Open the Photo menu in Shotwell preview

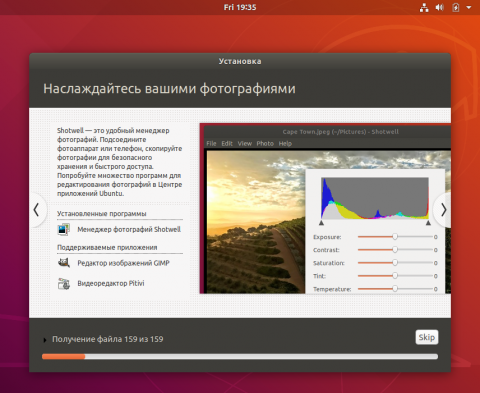coord(265,143)
